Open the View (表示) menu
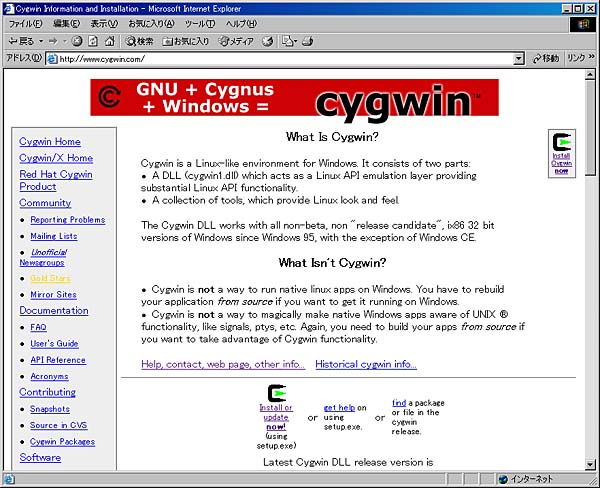Image resolution: width=600 pixels, height=488 pixels. point(104,24)
